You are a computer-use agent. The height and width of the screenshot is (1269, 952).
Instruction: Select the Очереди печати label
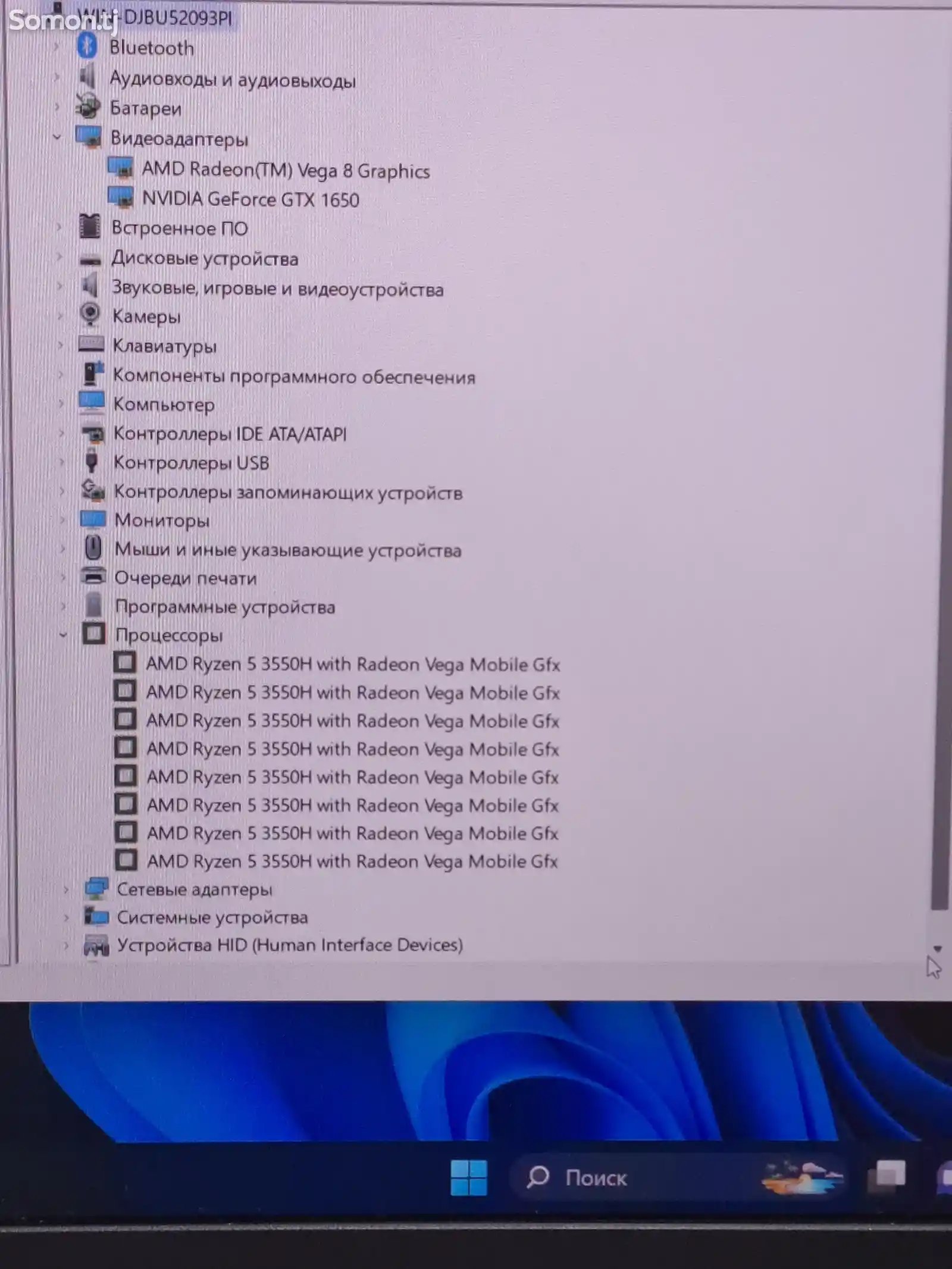coord(186,578)
